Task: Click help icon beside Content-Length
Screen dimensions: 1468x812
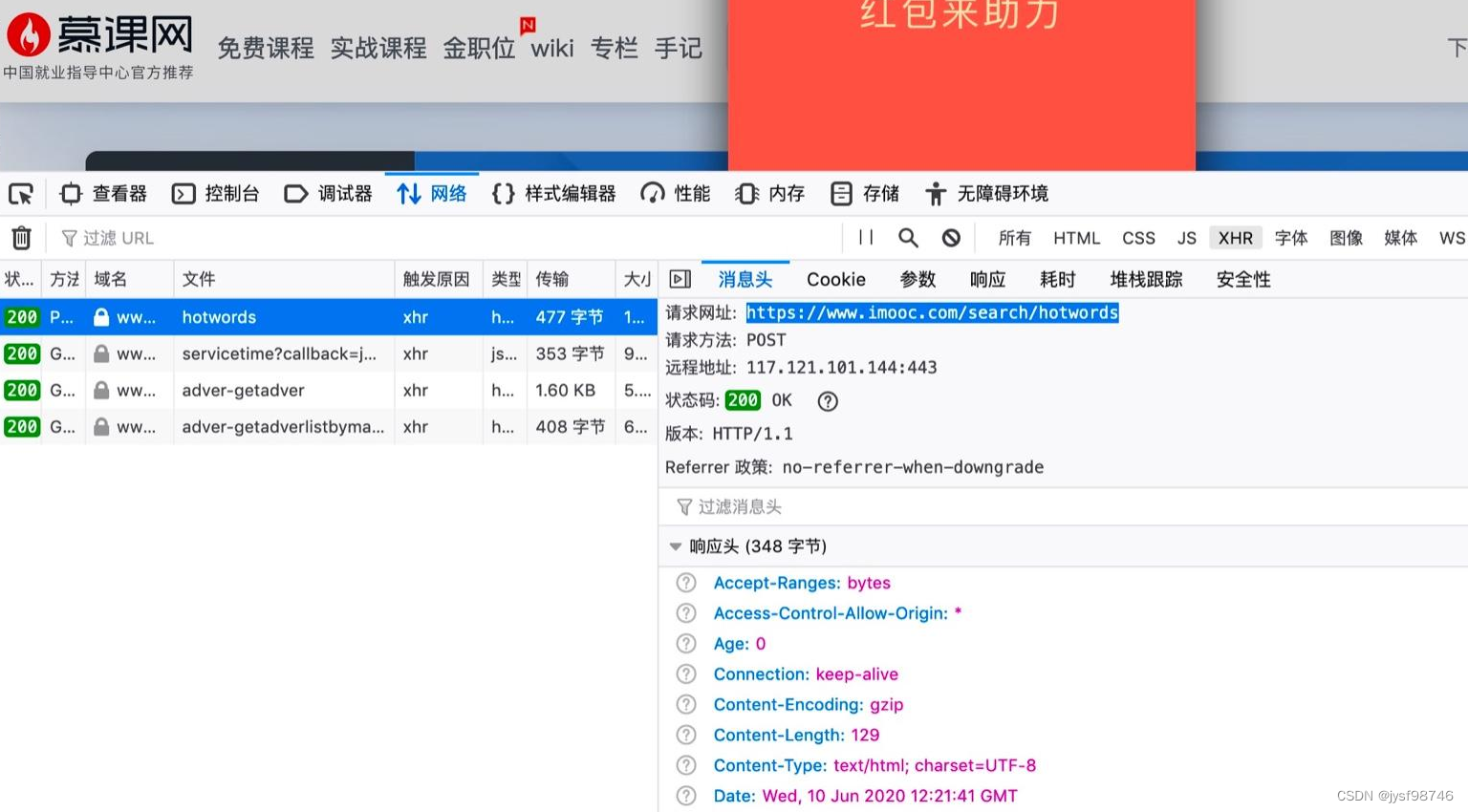Action: (x=686, y=735)
